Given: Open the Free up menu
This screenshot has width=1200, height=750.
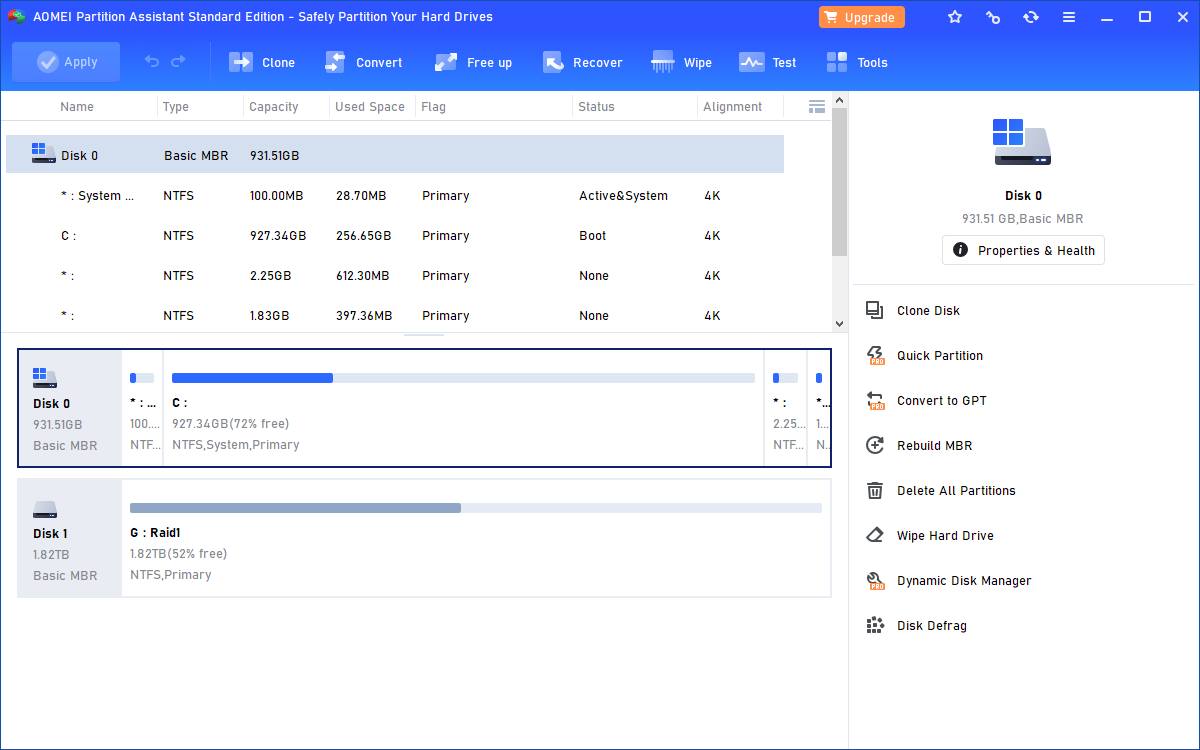Looking at the screenshot, I should pyautogui.click(x=473, y=62).
